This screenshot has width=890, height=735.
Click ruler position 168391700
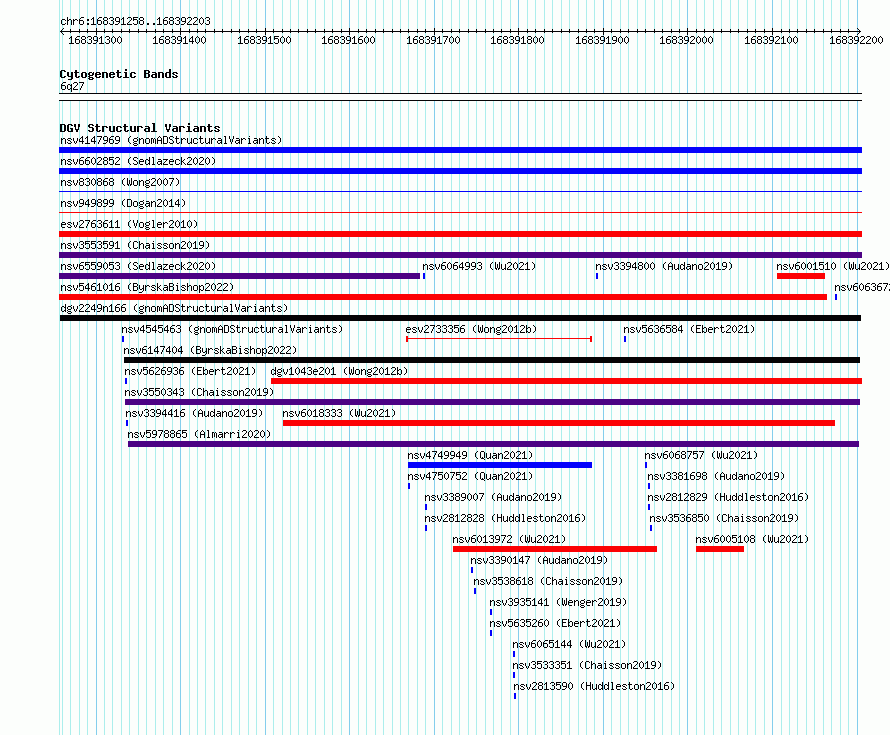click(433, 40)
